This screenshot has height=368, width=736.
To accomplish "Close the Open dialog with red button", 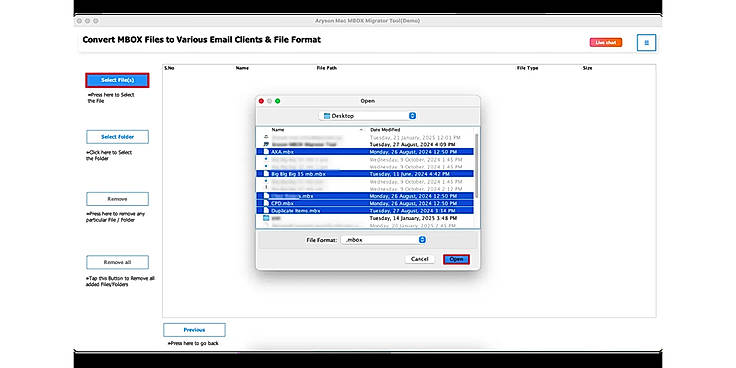I will tap(261, 101).
